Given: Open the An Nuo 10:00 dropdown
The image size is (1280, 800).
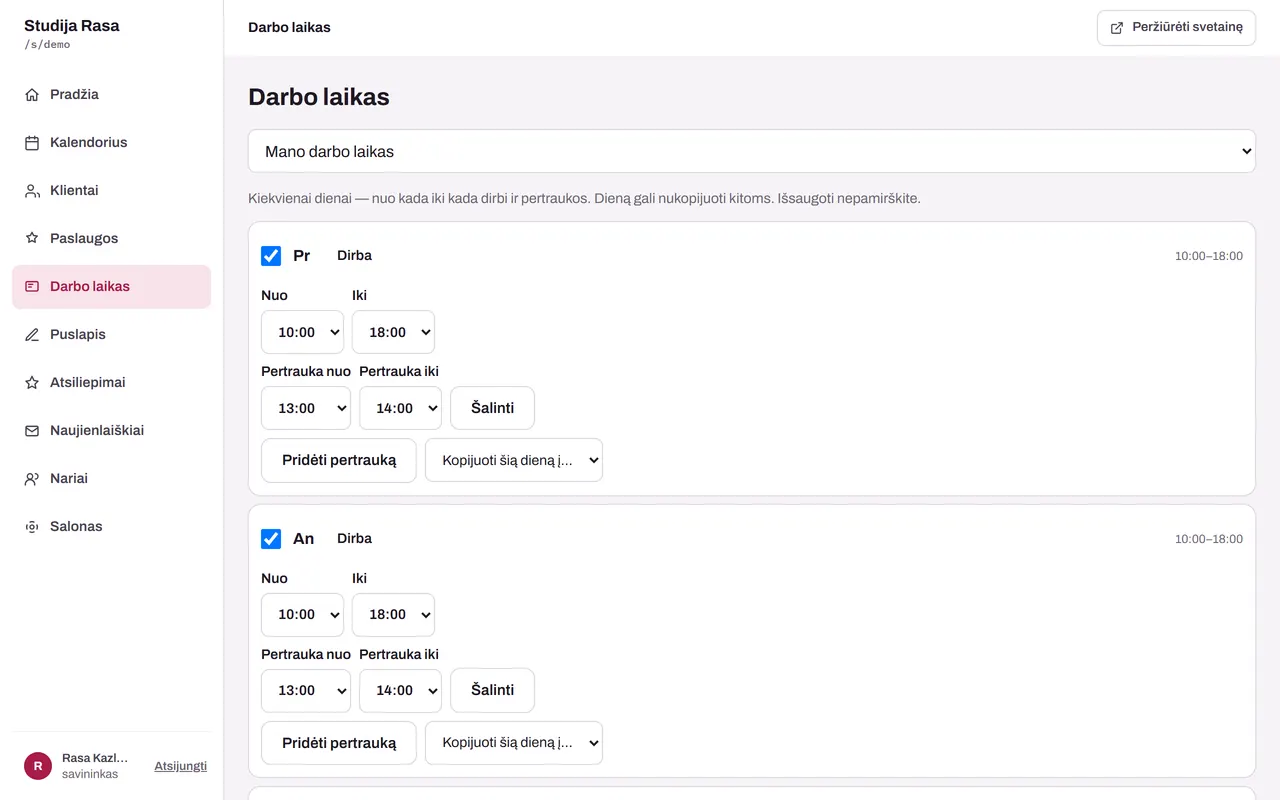Looking at the screenshot, I should (x=302, y=615).
